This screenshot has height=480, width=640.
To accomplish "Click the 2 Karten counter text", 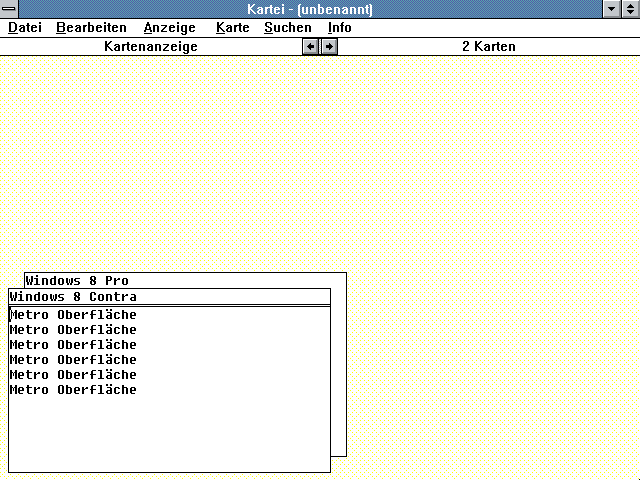I will click(x=489, y=47).
